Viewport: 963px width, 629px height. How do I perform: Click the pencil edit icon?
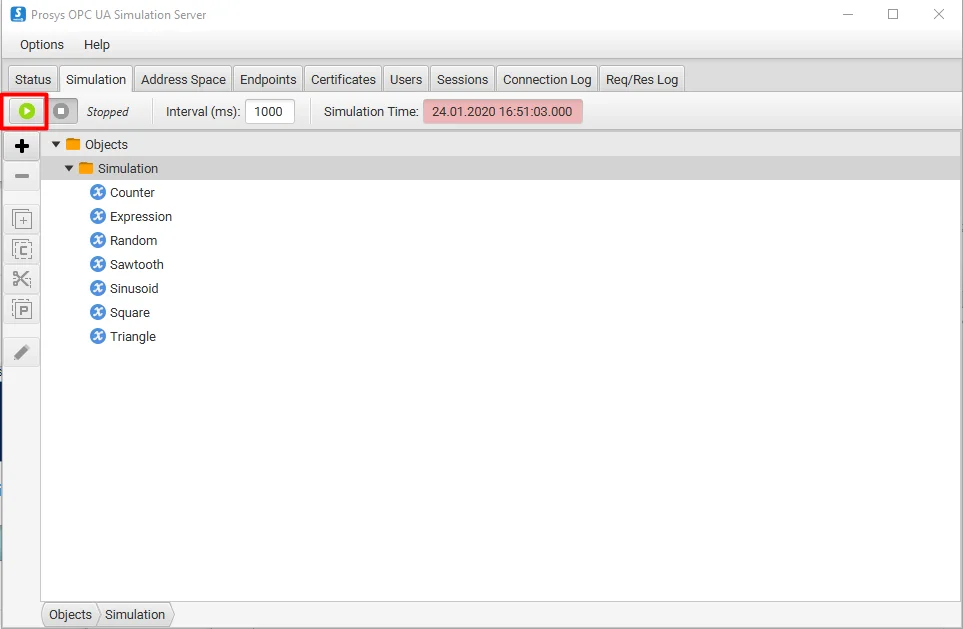point(22,353)
